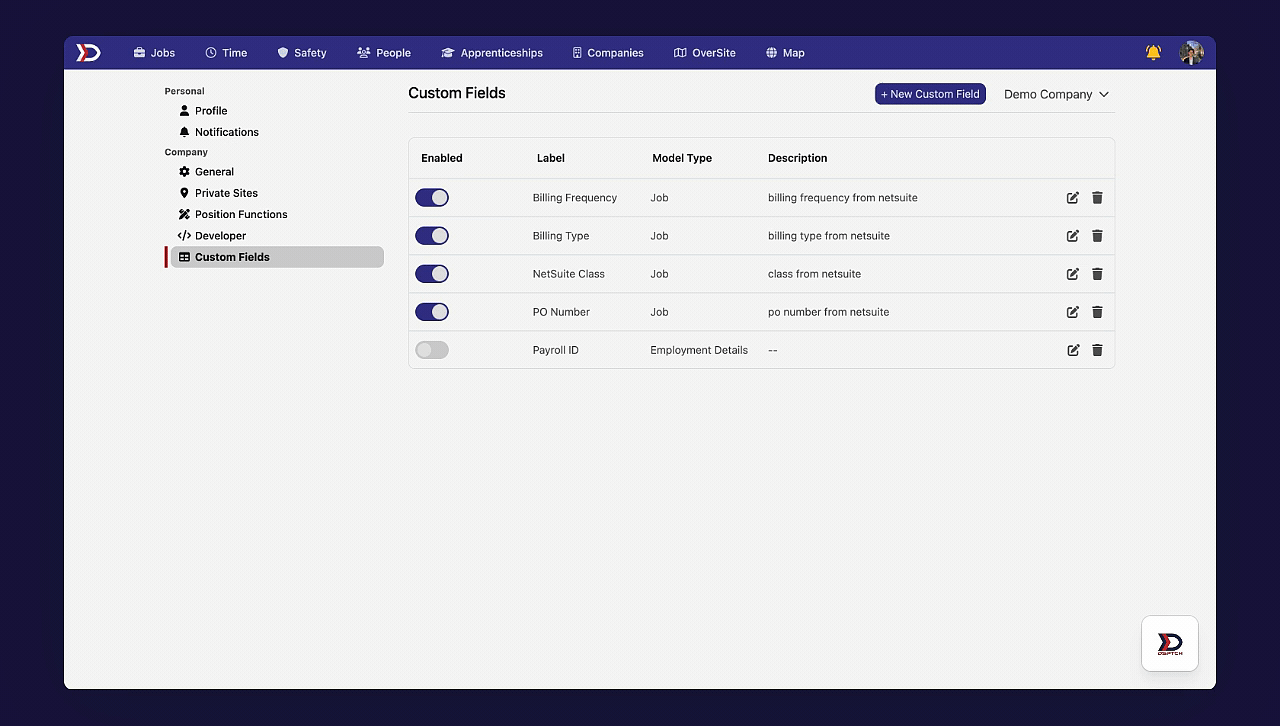
Task: Click the Dsptch widget button at bottom right
Action: (1170, 643)
